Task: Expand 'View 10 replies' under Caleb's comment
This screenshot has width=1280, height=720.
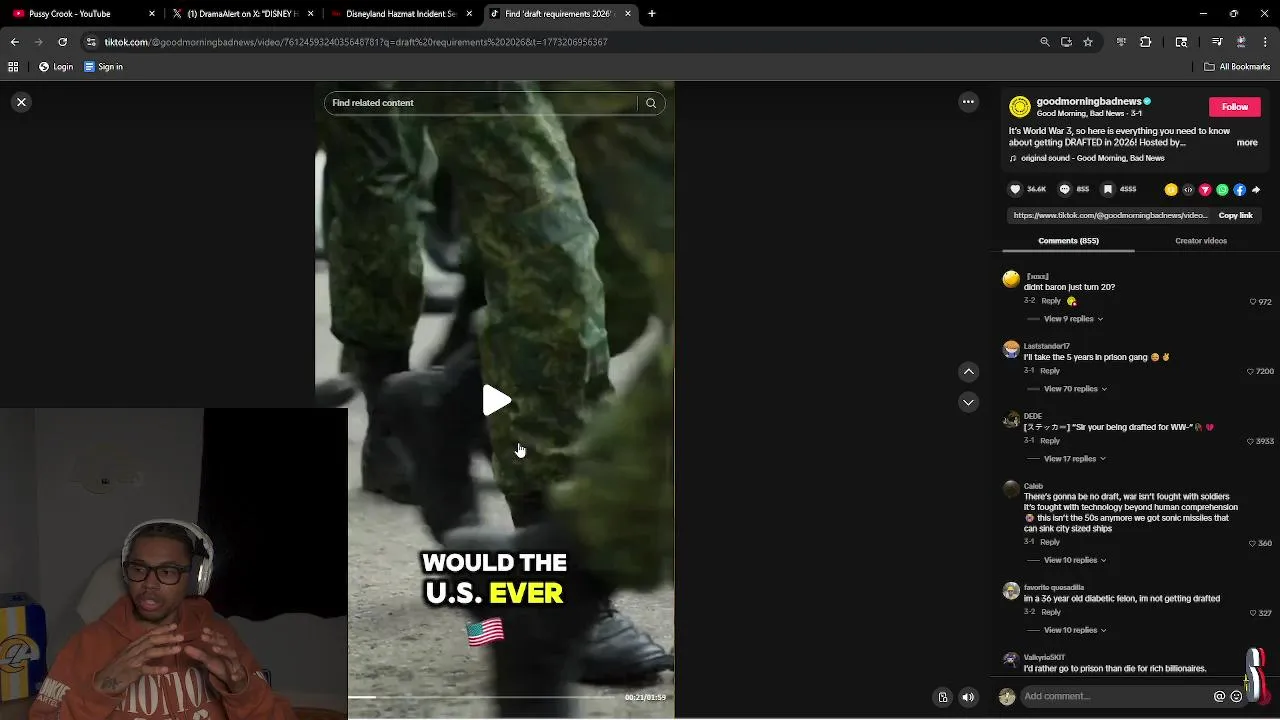Action: click(1075, 560)
